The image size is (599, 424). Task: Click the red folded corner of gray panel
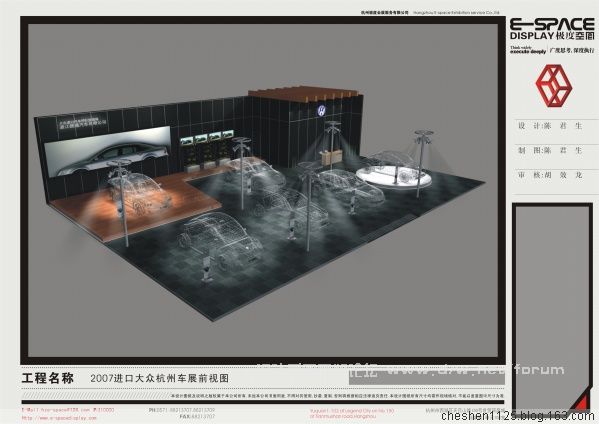pyautogui.click(x=582, y=403)
